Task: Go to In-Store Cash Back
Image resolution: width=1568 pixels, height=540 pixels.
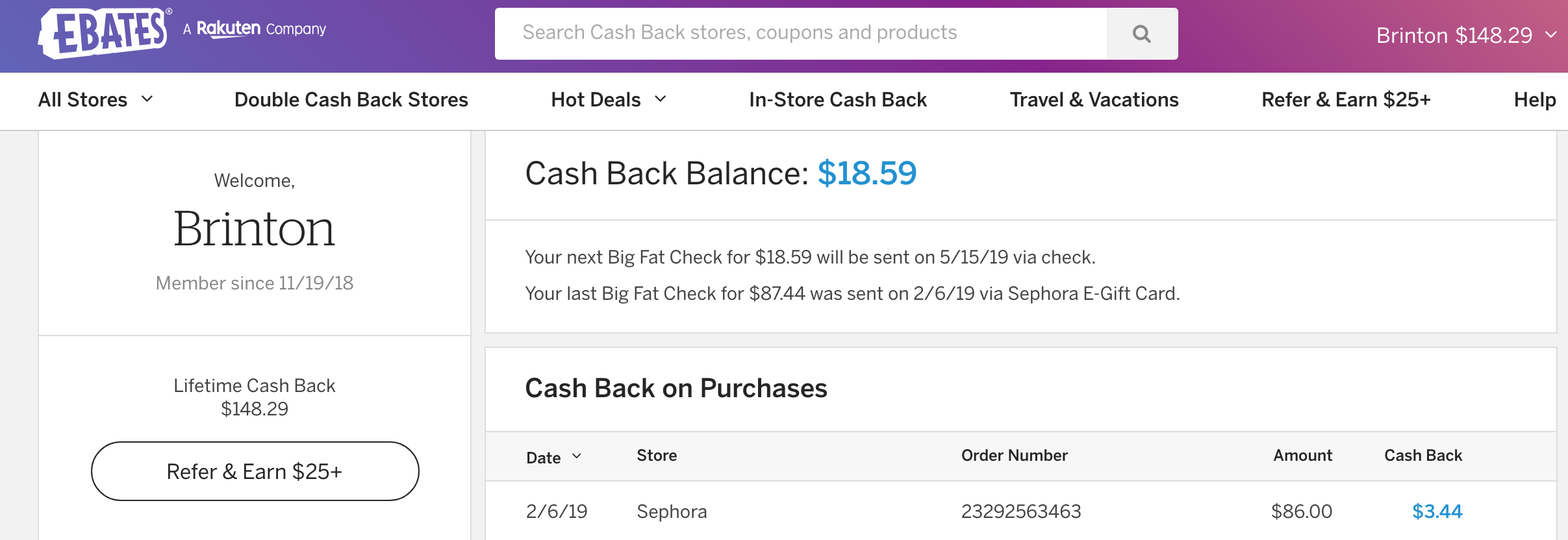Action: (837, 99)
